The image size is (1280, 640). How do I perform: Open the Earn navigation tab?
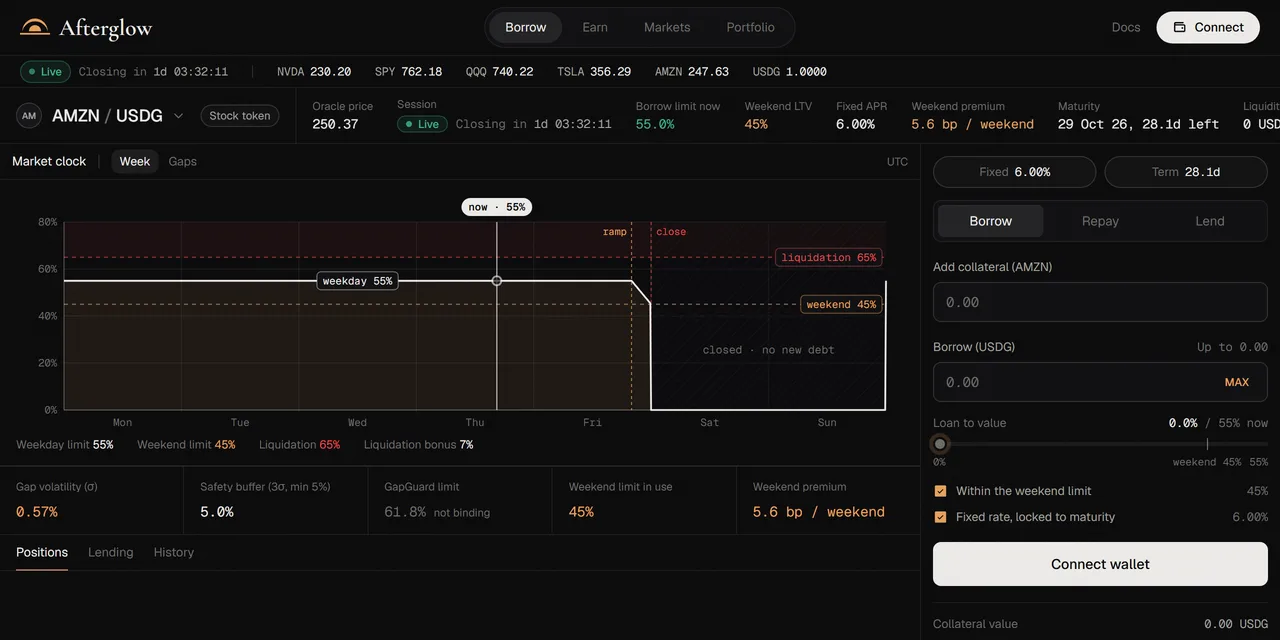coord(595,27)
